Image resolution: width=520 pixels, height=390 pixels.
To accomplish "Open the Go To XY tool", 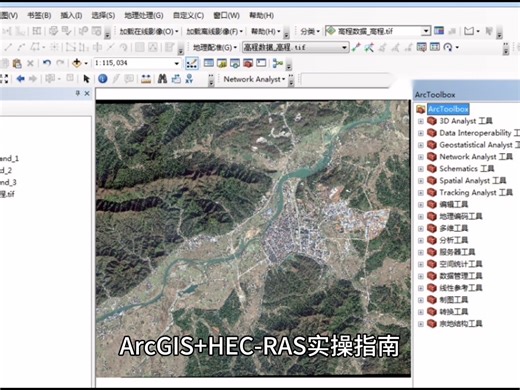I will coord(189,79).
